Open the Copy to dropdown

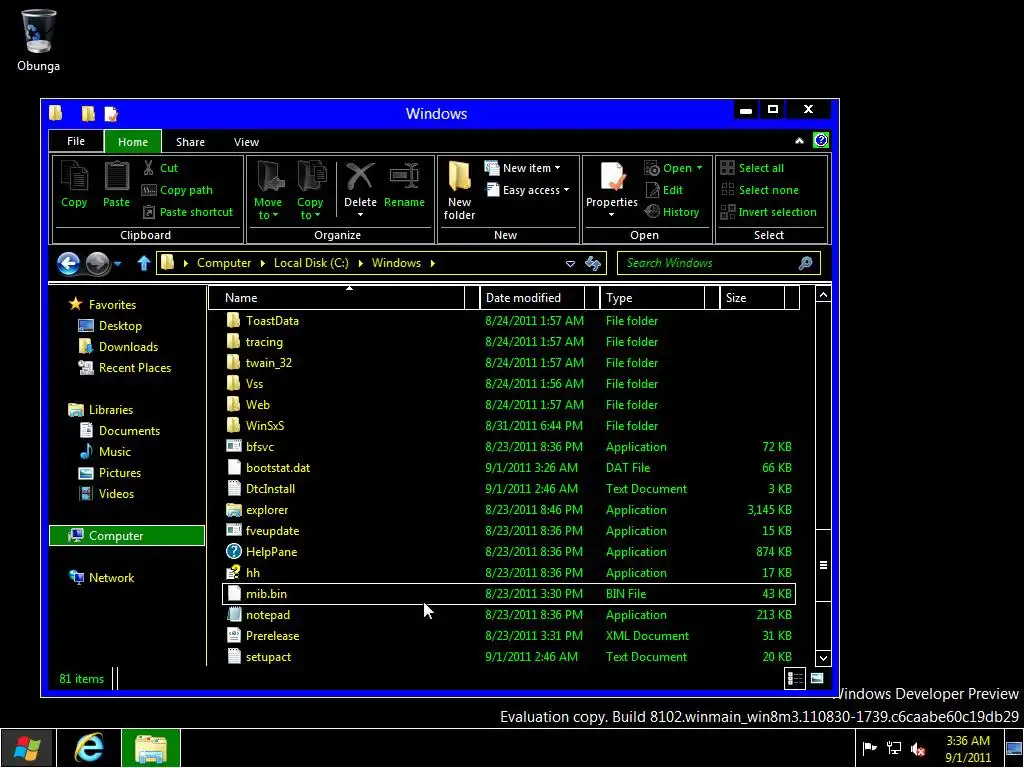pyautogui.click(x=310, y=191)
